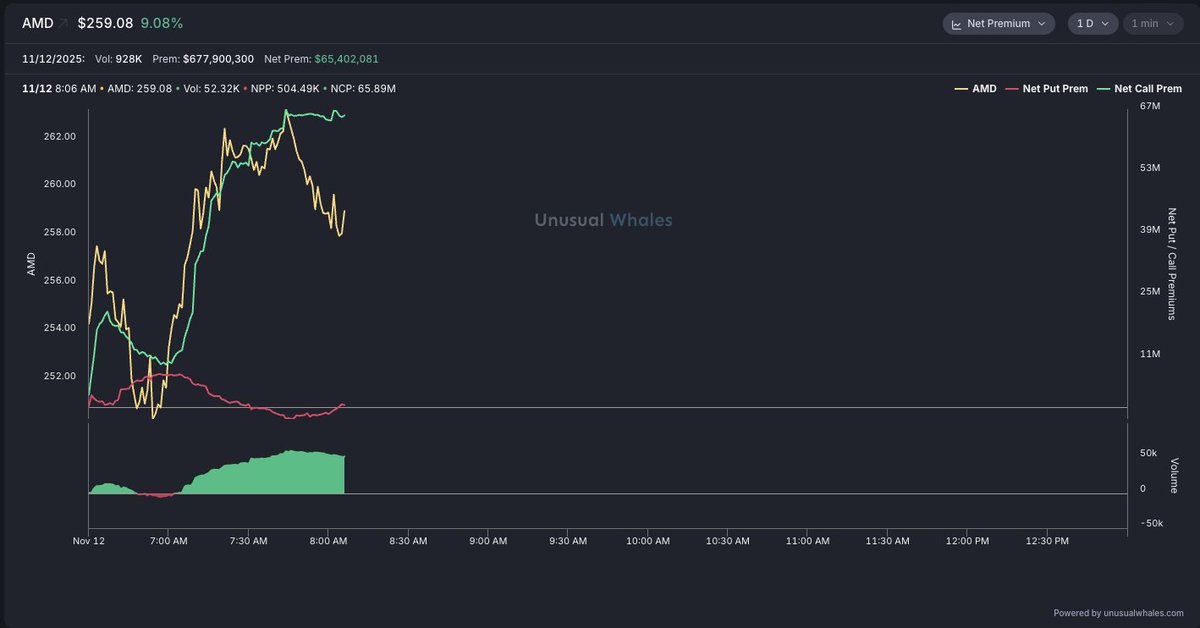Expand the 1 D timeframe dropdown
Image resolution: width=1200 pixels, height=628 pixels.
pos(1092,23)
